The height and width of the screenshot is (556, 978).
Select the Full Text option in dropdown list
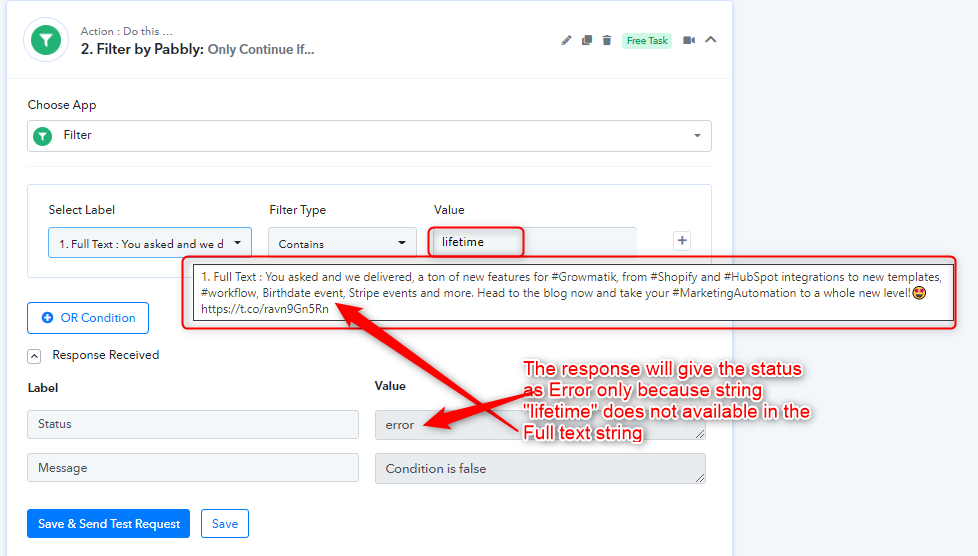pos(573,293)
